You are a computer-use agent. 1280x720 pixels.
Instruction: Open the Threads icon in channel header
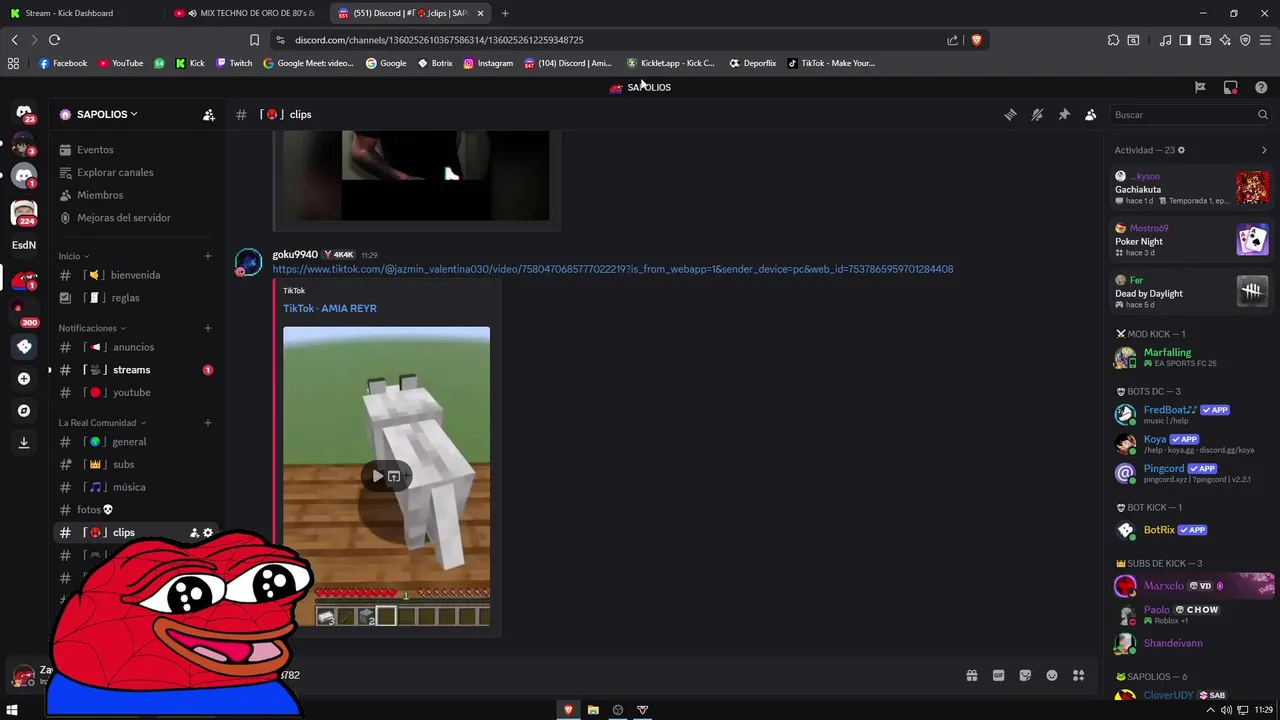[1010, 115]
